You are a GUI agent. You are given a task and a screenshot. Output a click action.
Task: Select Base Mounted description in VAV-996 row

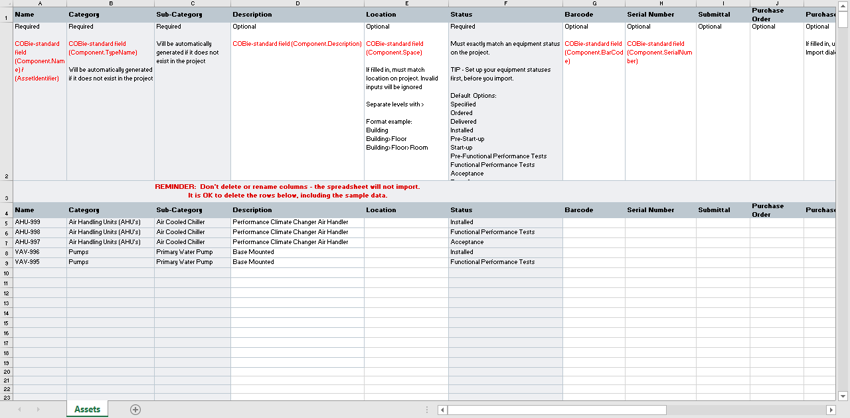pos(297,252)
